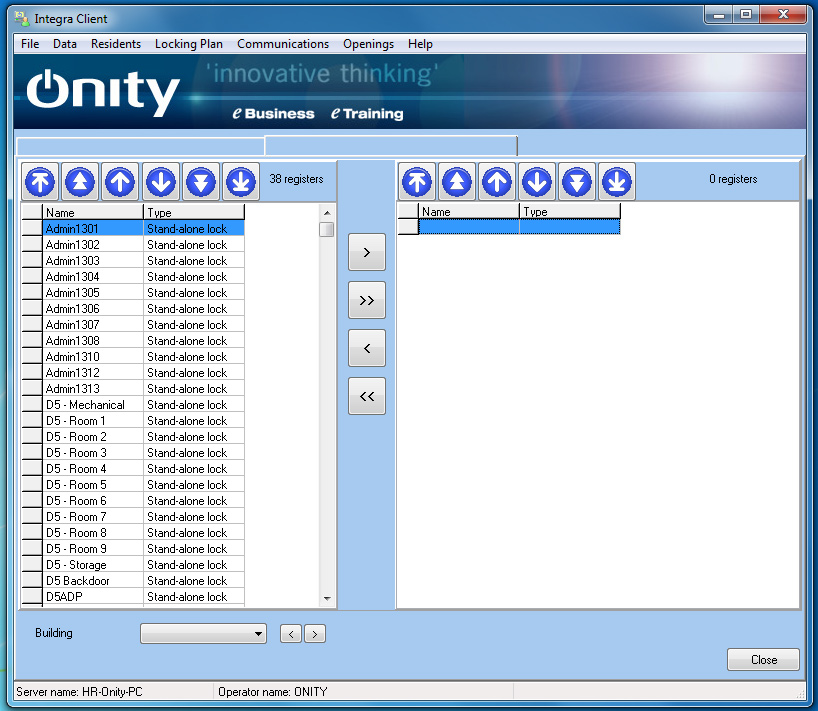Screen dimensions: 818x711
Task: Click the left list scrollbar down arrow
Action: point(327,598)
